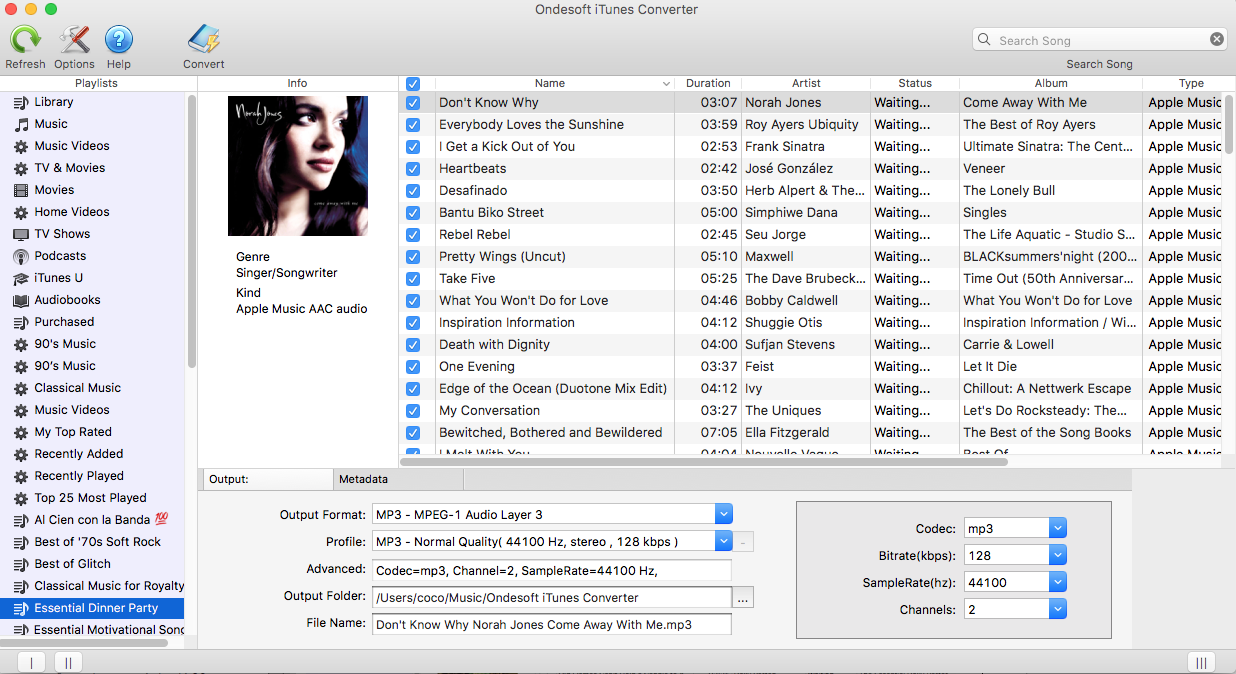Click three-column view icon at bottom right
This screenshot has height=674, width=1236.
point(1201,662)
